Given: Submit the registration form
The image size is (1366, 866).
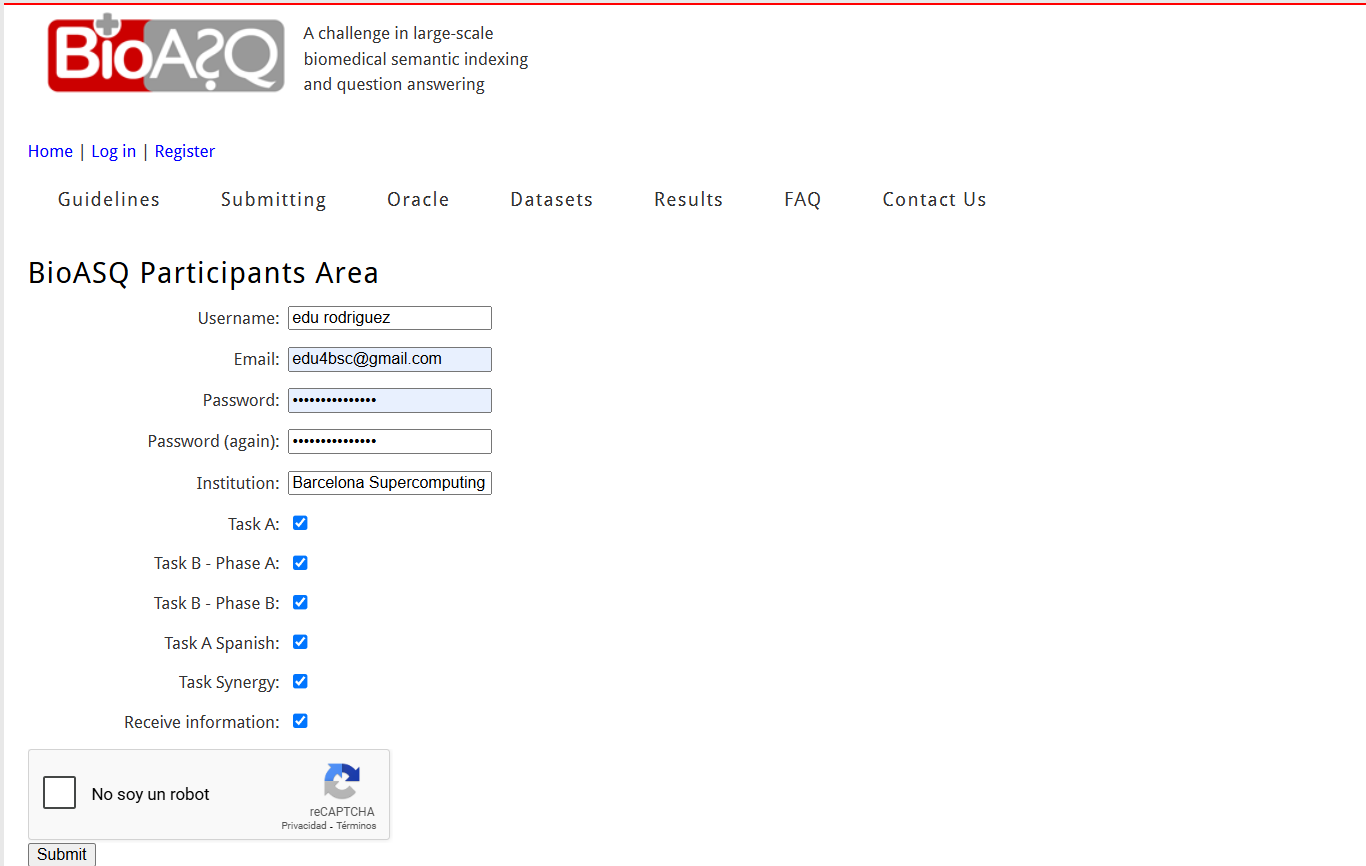Looking at the screenshot, I should [x=62, y=854].
